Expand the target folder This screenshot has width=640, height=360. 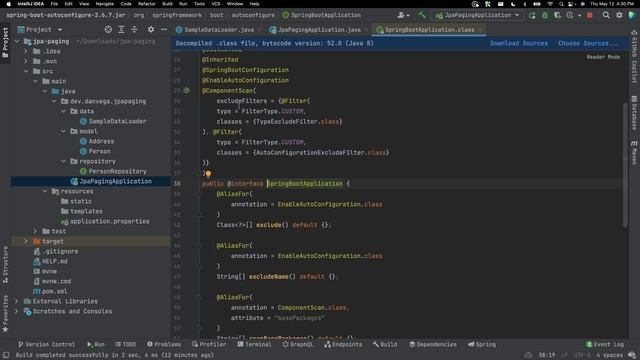pos(26,241)
